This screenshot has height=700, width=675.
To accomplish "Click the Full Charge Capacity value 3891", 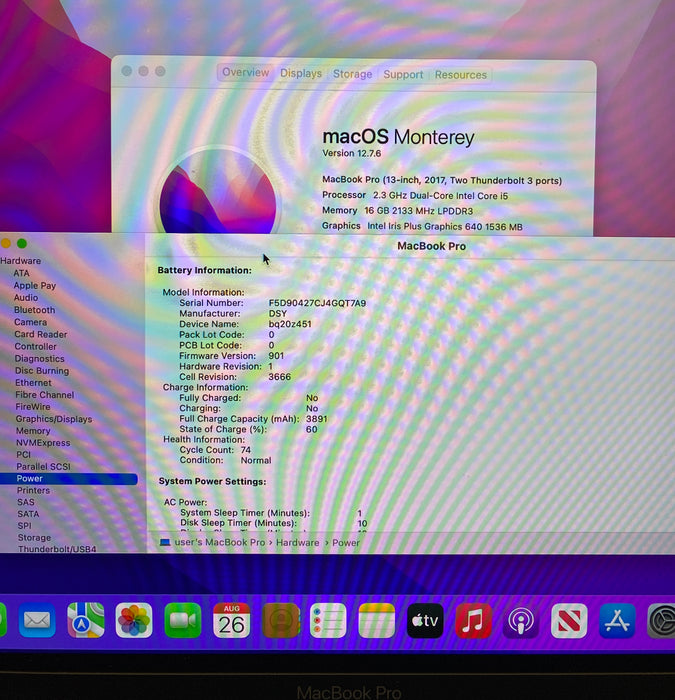I will [317, 419].
